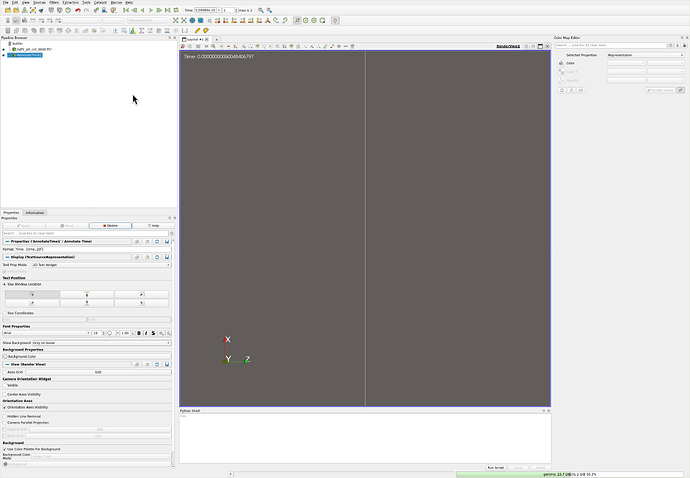Click the font color circle button
This screenshot has height=478, width=690.
[x=110, y=333]
